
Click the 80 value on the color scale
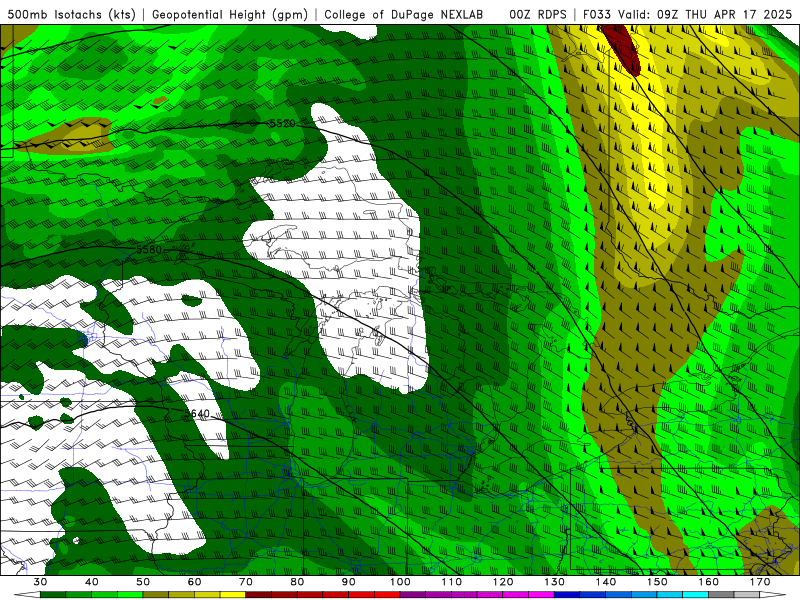pos(297,582)
